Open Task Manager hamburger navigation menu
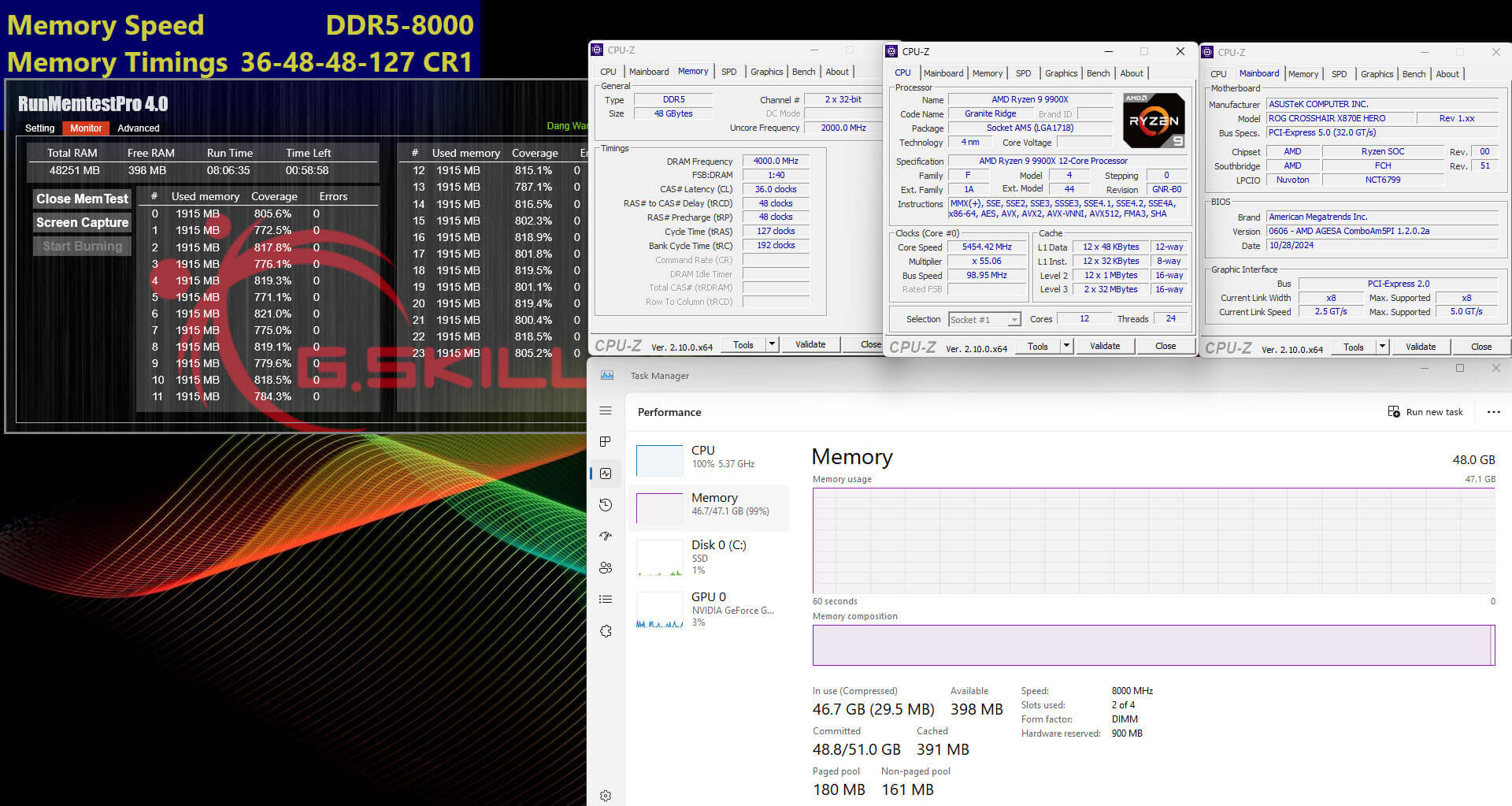 coord(606,410)
